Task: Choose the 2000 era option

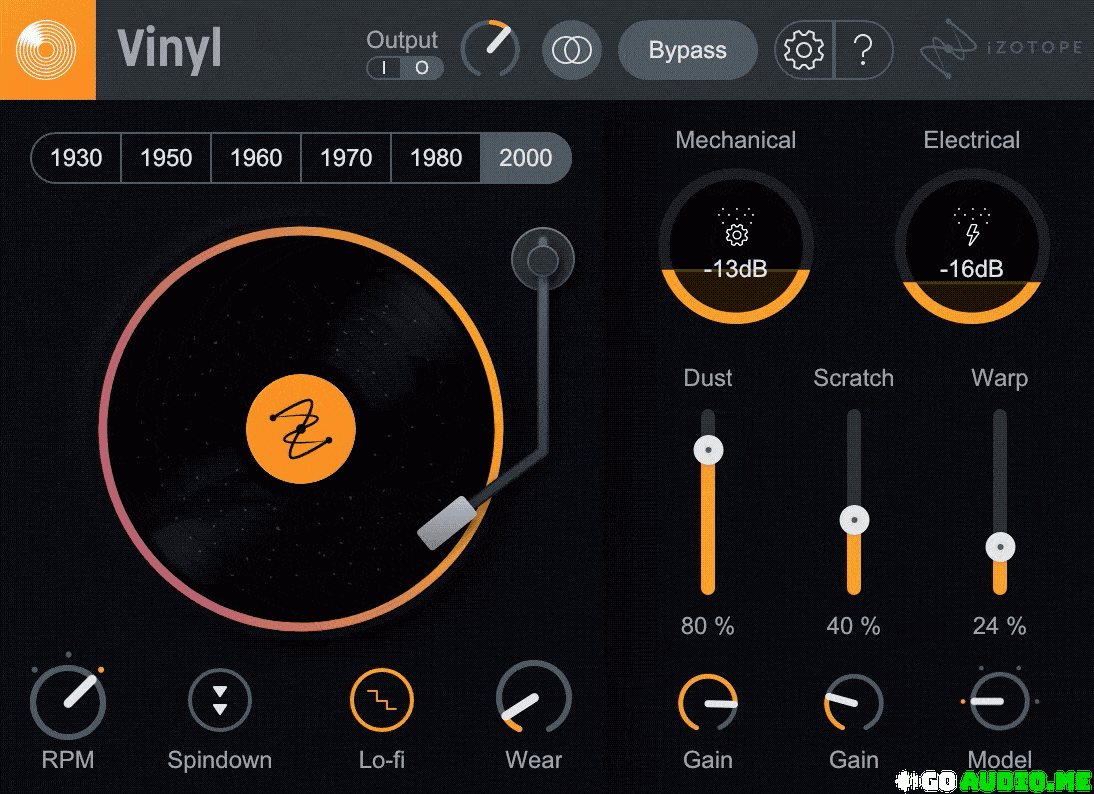Action: click(526, 158)
